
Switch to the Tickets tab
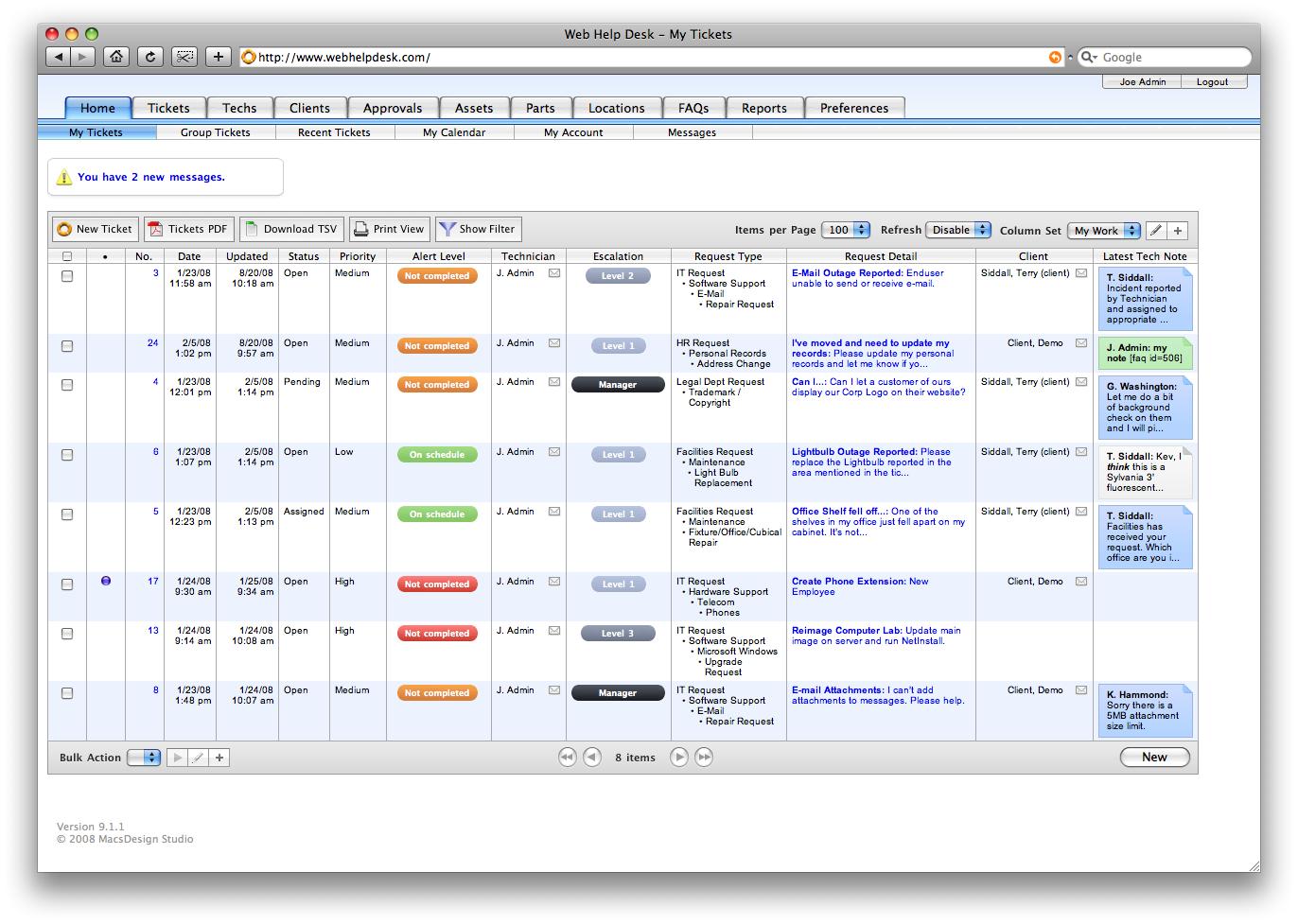tap(168, 108)
